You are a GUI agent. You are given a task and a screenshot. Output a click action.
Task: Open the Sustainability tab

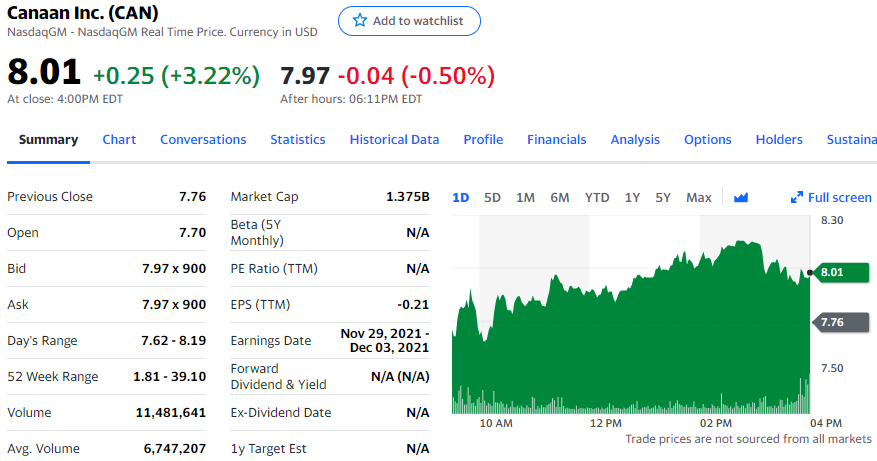(851, 140)
